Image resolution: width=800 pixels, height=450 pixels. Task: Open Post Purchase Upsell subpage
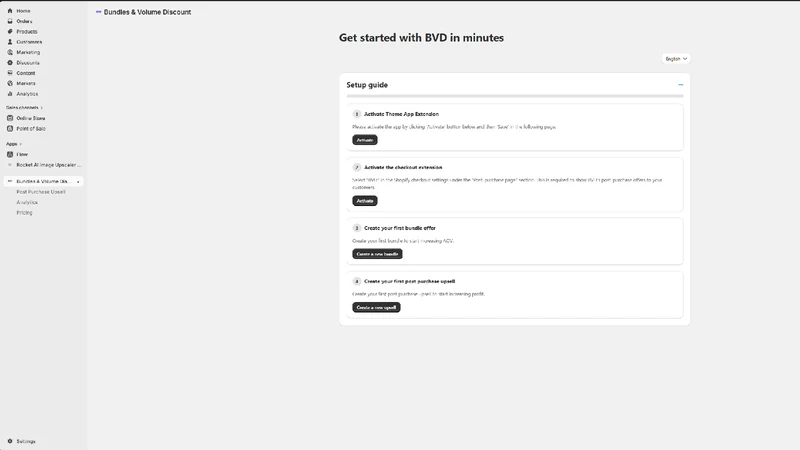pos(41,192)
